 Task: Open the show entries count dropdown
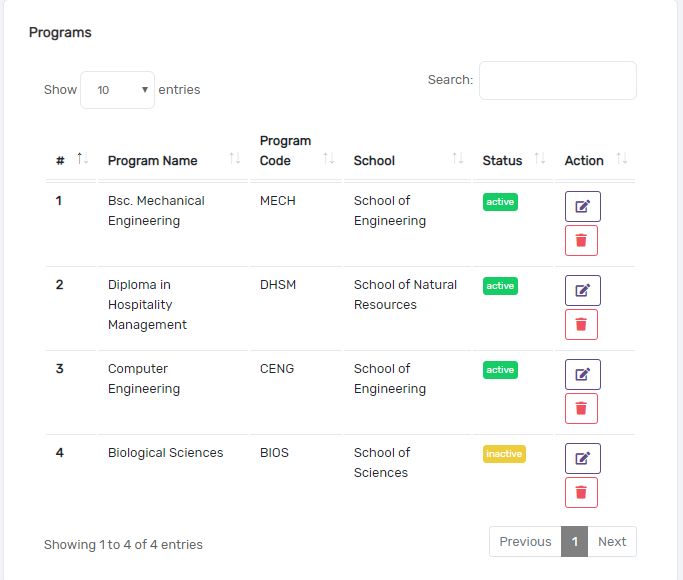pos(117,90)
